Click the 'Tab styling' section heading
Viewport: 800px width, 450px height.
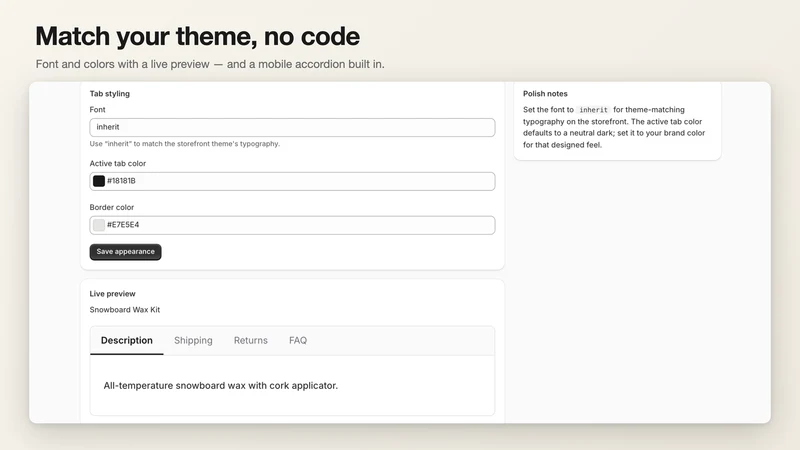(110, 93)
